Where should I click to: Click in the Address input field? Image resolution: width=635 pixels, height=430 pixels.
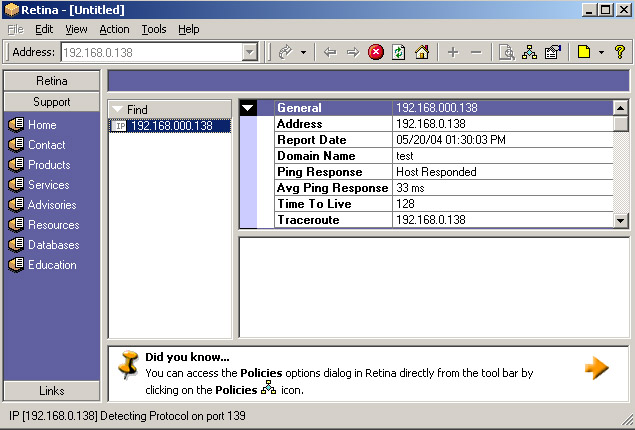point(152,52)
